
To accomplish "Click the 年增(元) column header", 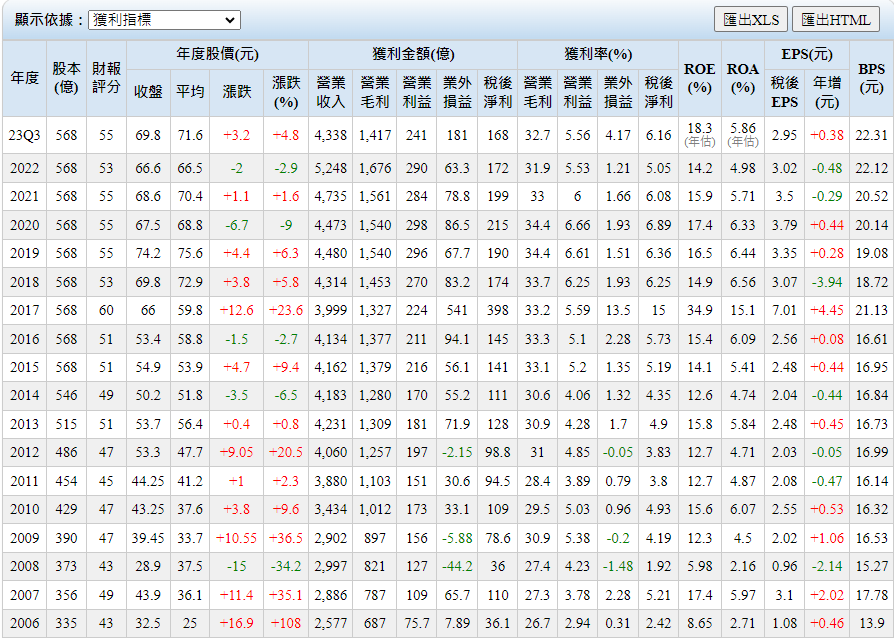I will click(x=827, y=91).
